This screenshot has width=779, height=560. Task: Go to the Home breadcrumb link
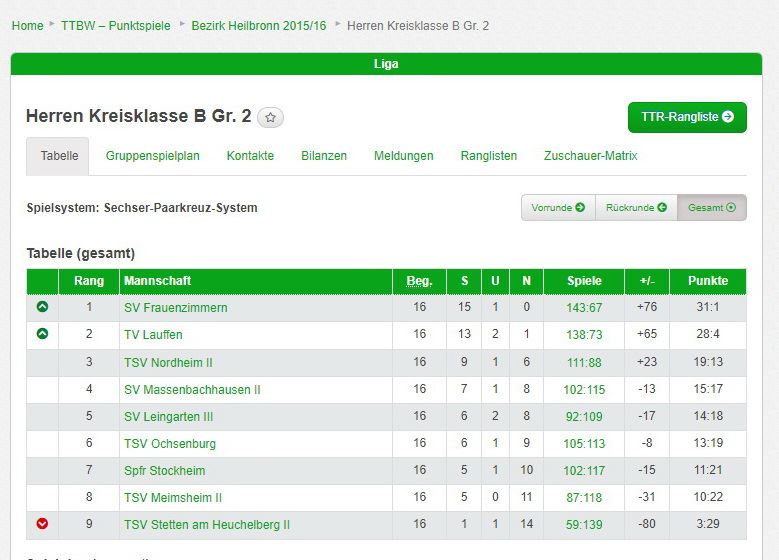27,25
